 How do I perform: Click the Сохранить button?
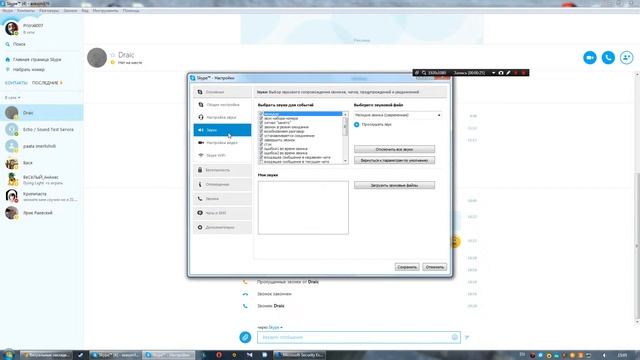(407, 267)
